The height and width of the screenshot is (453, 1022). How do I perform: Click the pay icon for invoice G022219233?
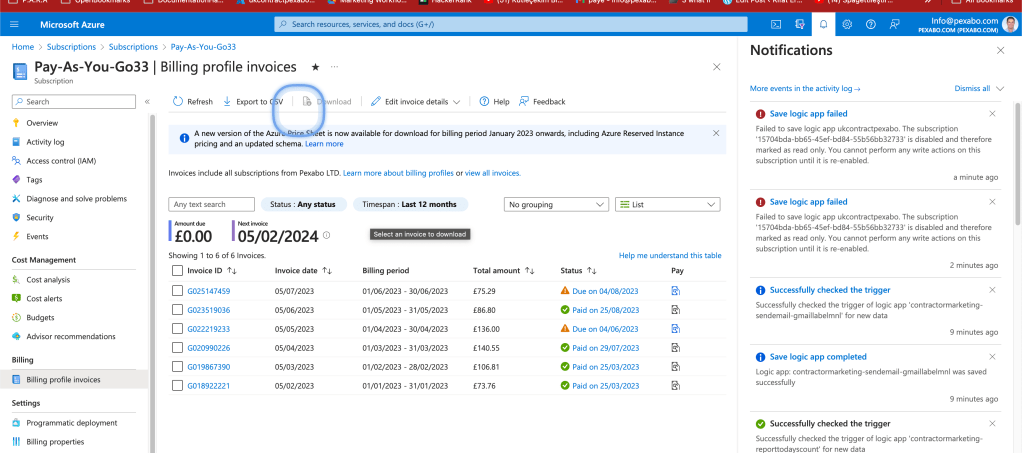(x=676, y=329)
